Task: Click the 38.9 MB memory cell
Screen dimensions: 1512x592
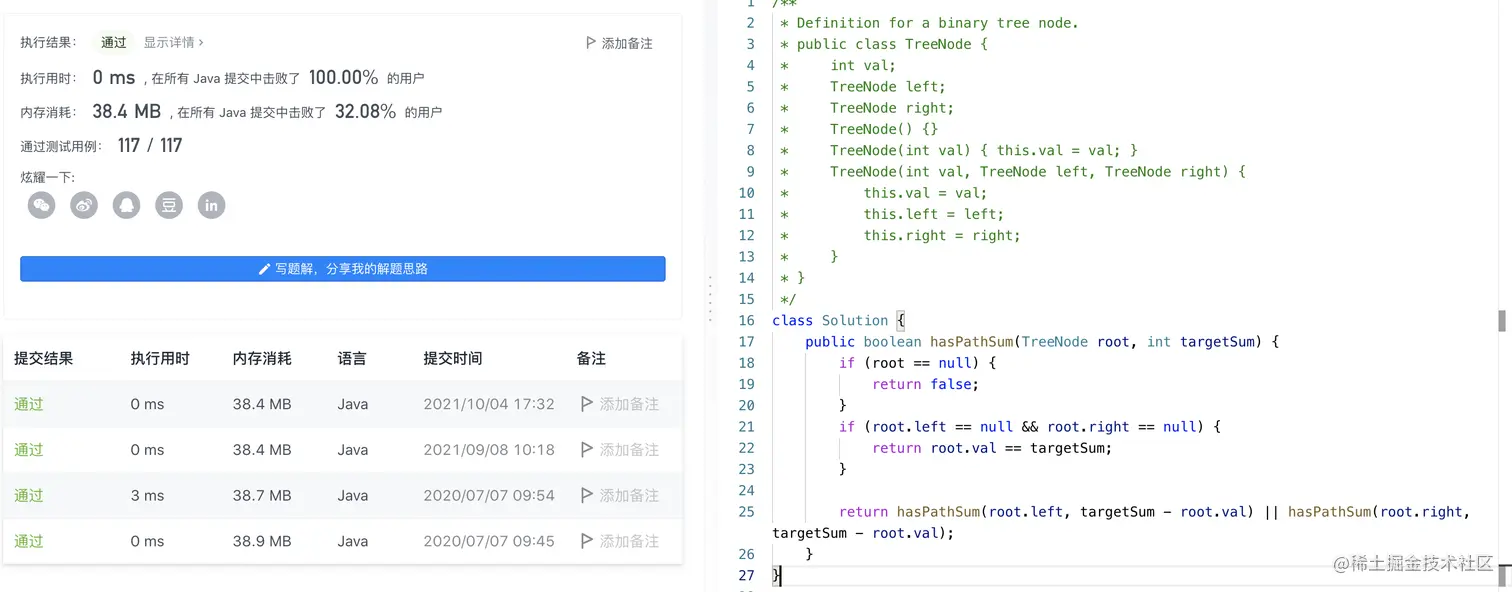Action: [x=262, y=541]
